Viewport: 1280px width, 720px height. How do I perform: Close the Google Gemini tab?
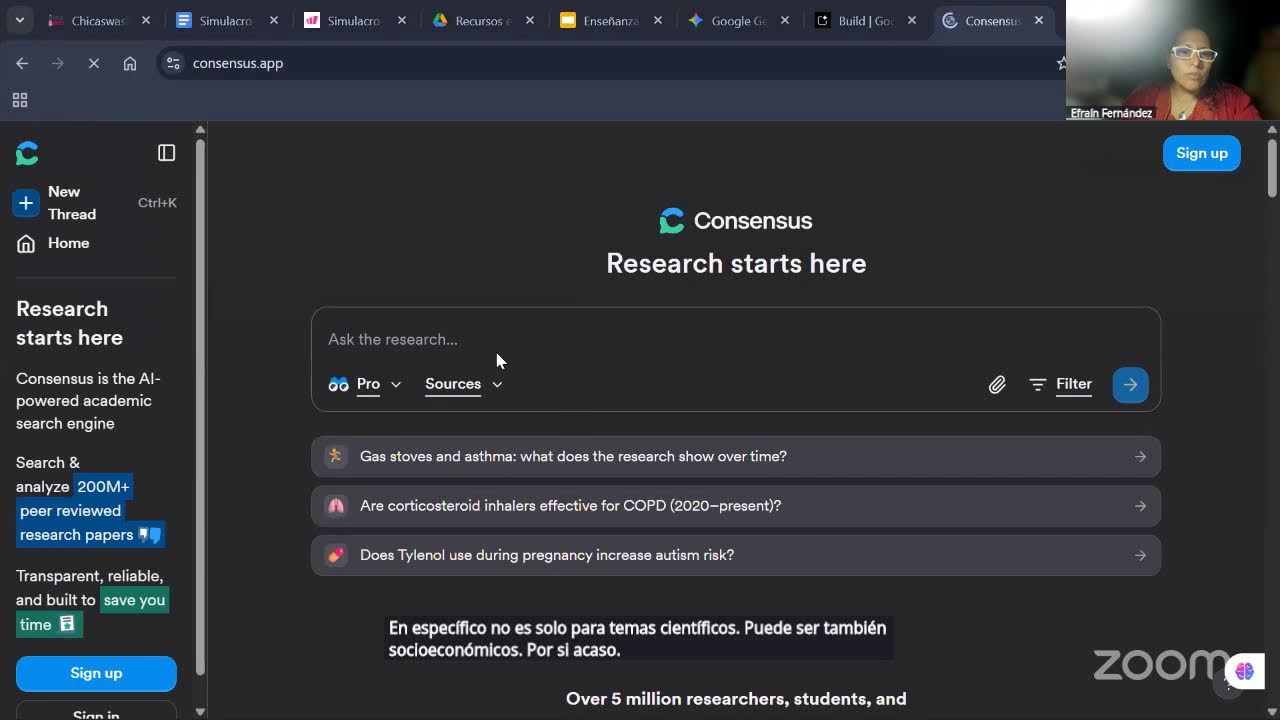coord(785,20)
